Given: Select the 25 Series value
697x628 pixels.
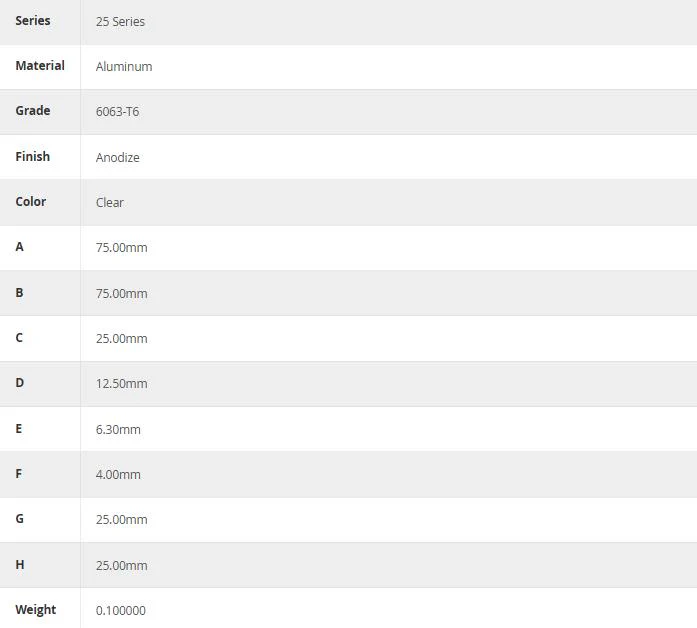Looking at the screenshot, I should 120,22.
